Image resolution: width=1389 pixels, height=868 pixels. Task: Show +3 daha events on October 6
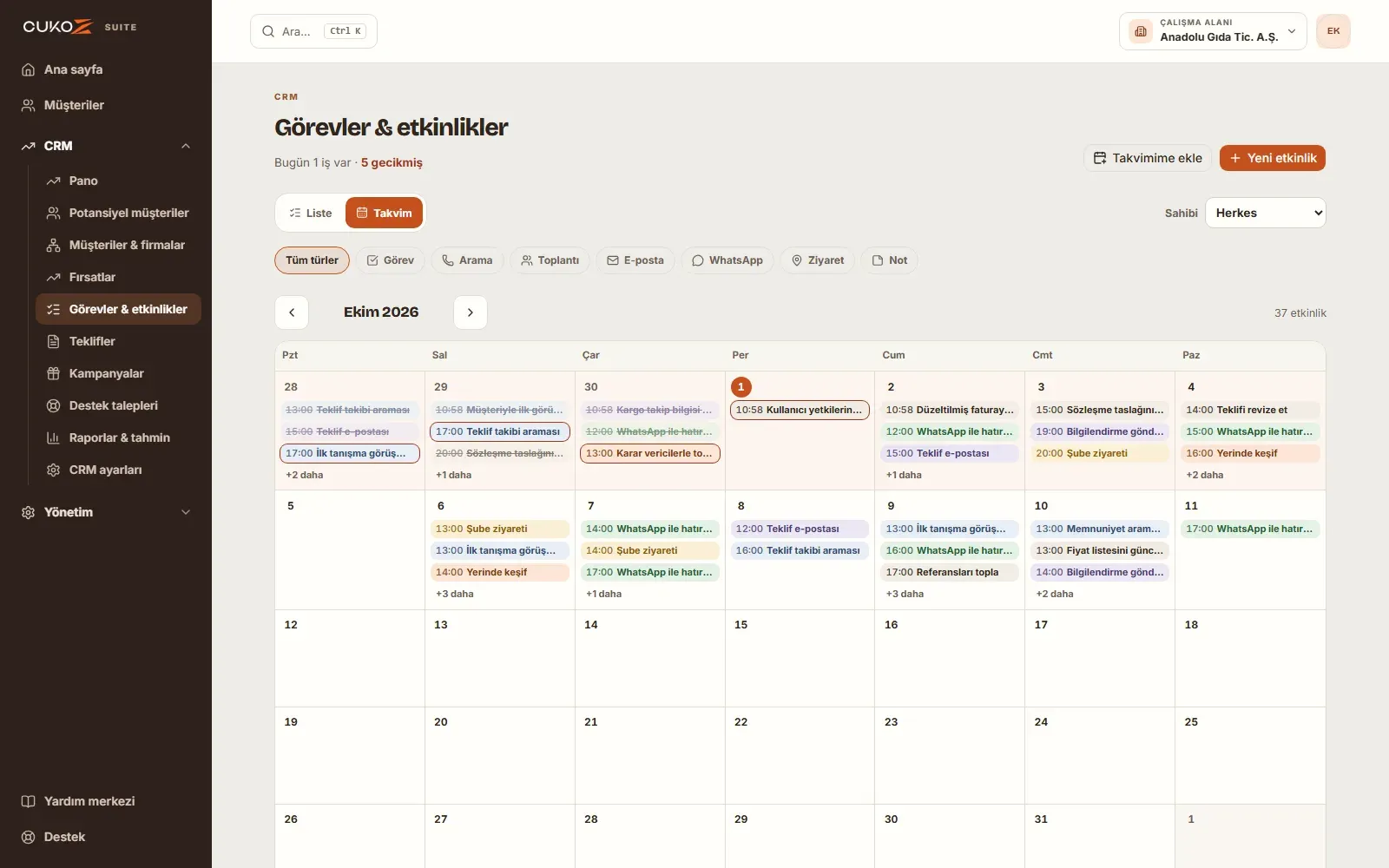click(x=455, y=594)
